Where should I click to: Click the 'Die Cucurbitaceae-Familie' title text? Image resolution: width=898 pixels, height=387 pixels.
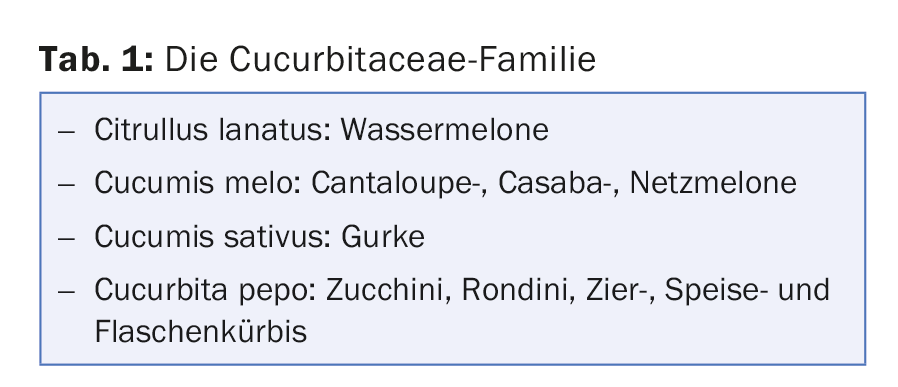(x=380, y=59)
